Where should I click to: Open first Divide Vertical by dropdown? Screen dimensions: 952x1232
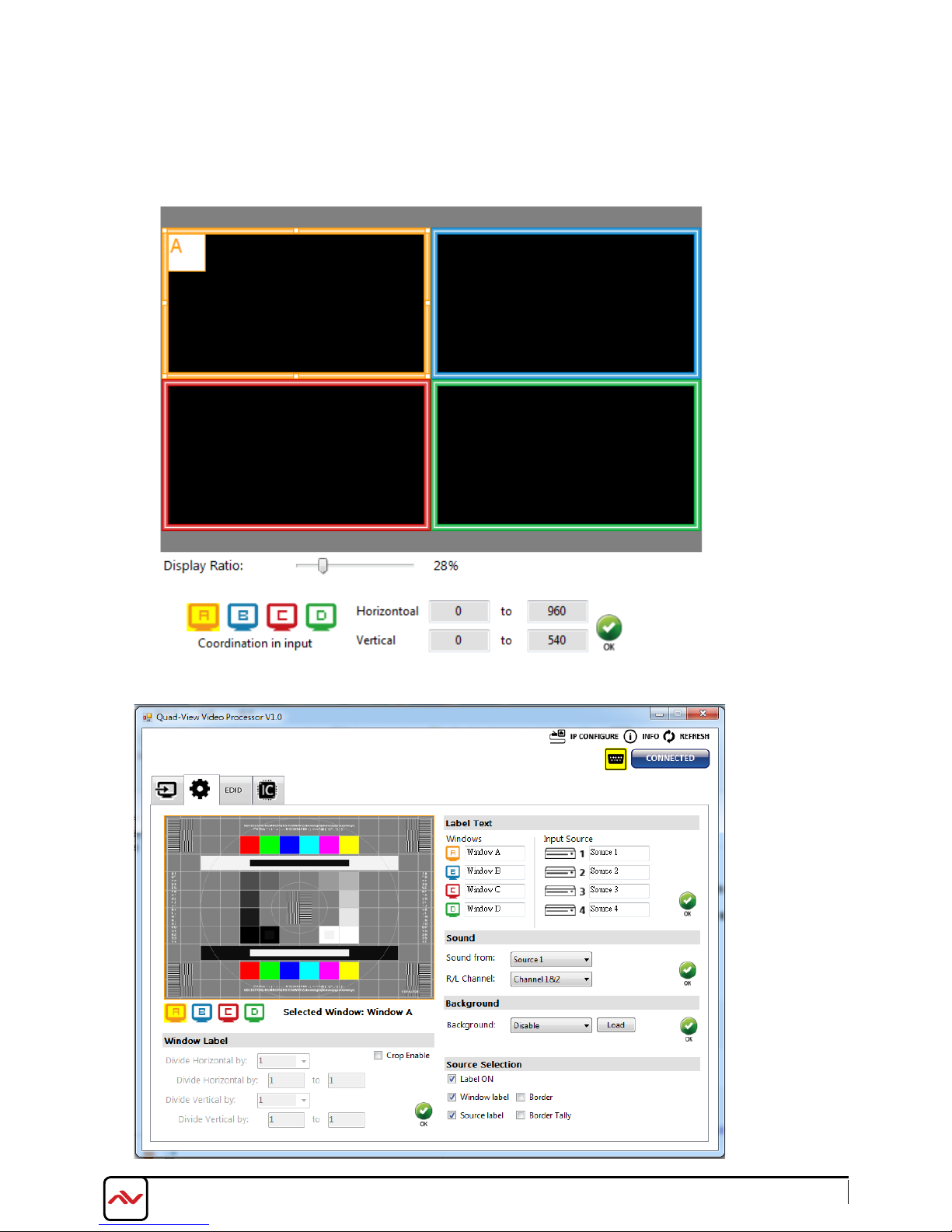coord(283,1100)
